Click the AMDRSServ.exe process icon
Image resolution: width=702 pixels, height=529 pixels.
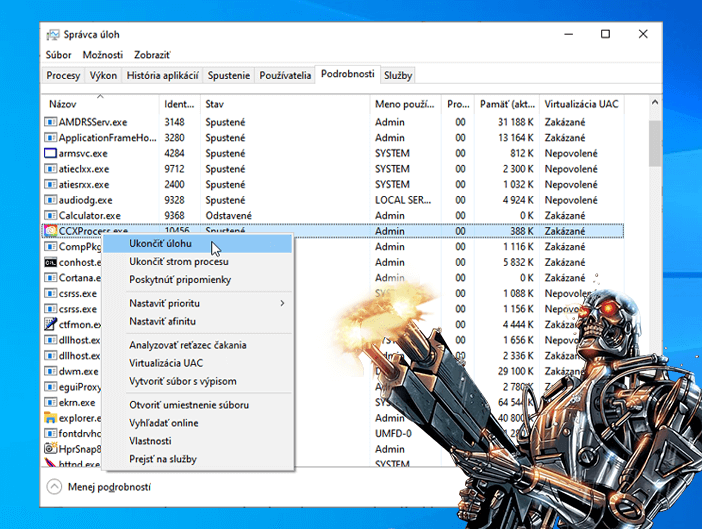tap(50, 122)
